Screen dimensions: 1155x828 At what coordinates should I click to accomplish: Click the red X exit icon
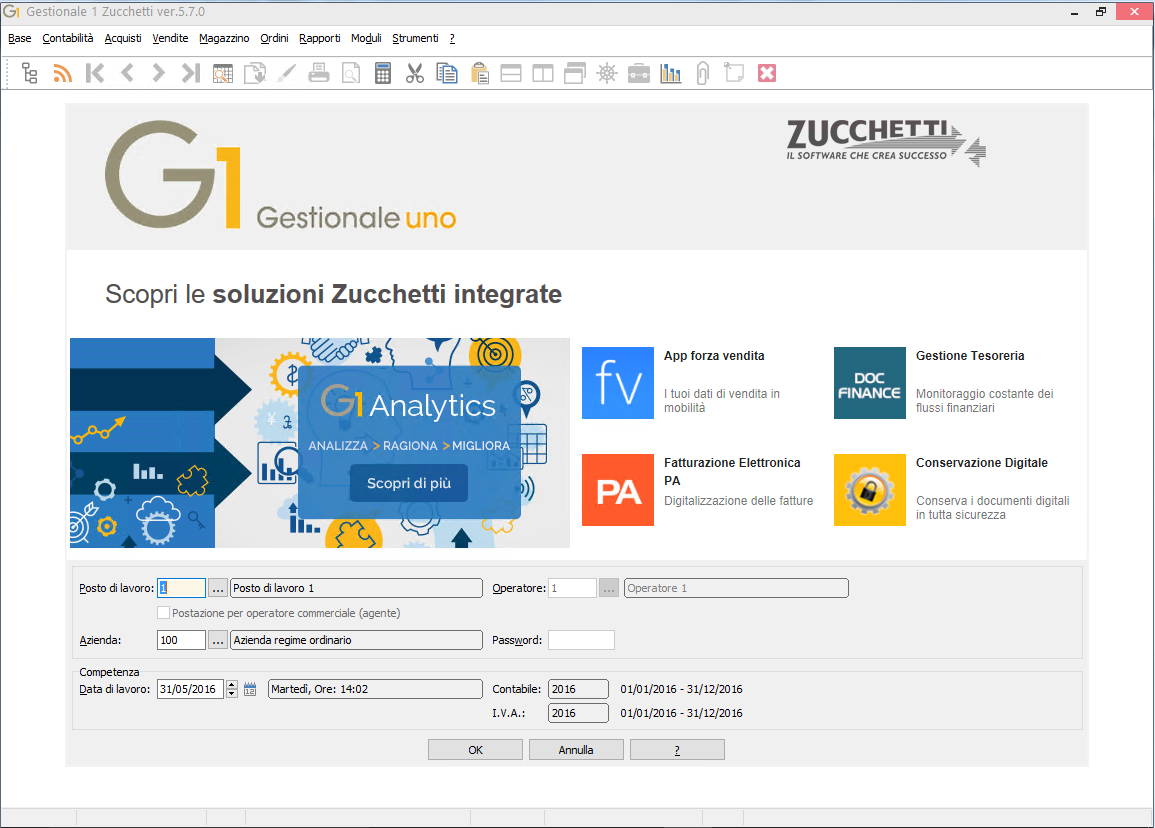pyautogui.click(x=767, y=72)
